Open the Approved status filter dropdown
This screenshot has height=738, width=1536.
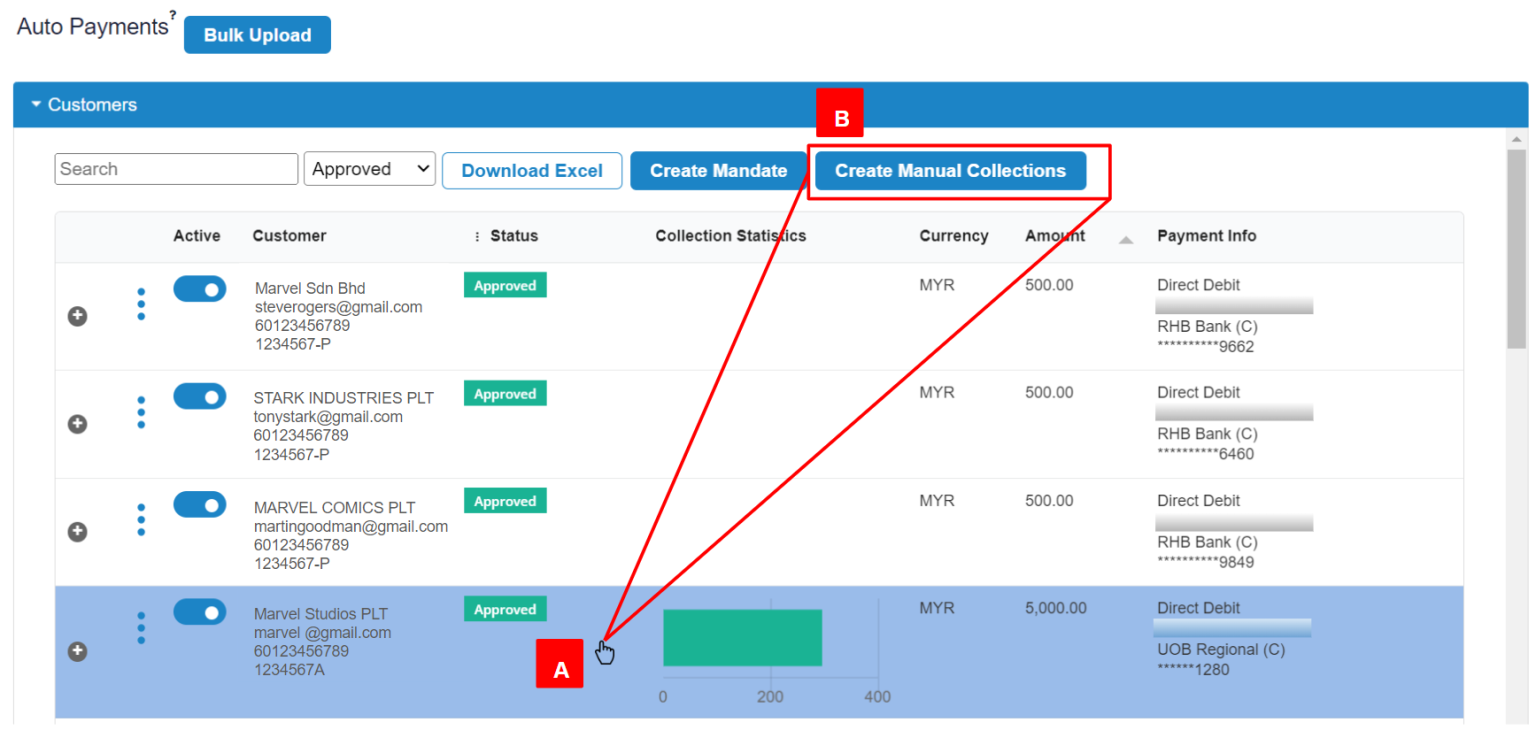tap(369, 168)
